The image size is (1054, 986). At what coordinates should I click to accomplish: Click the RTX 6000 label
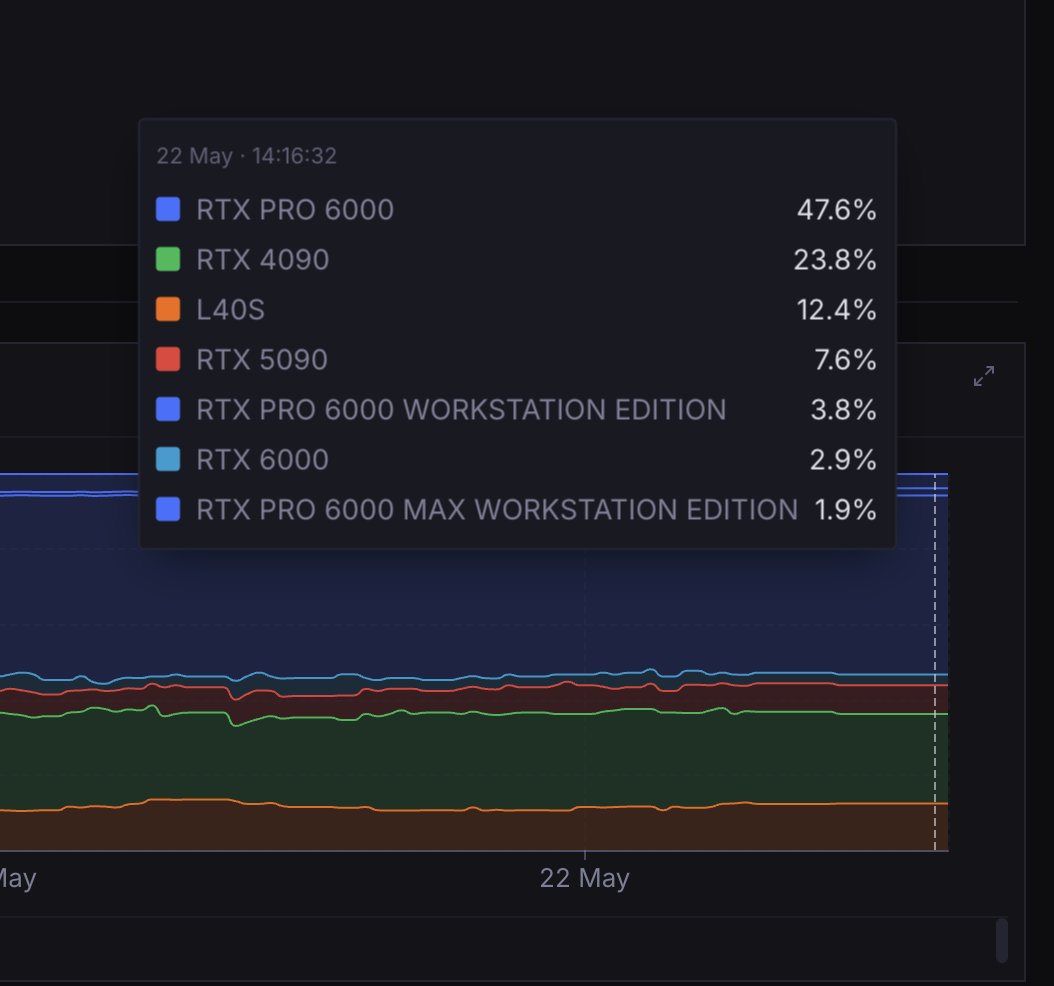(x=262, y=460)
